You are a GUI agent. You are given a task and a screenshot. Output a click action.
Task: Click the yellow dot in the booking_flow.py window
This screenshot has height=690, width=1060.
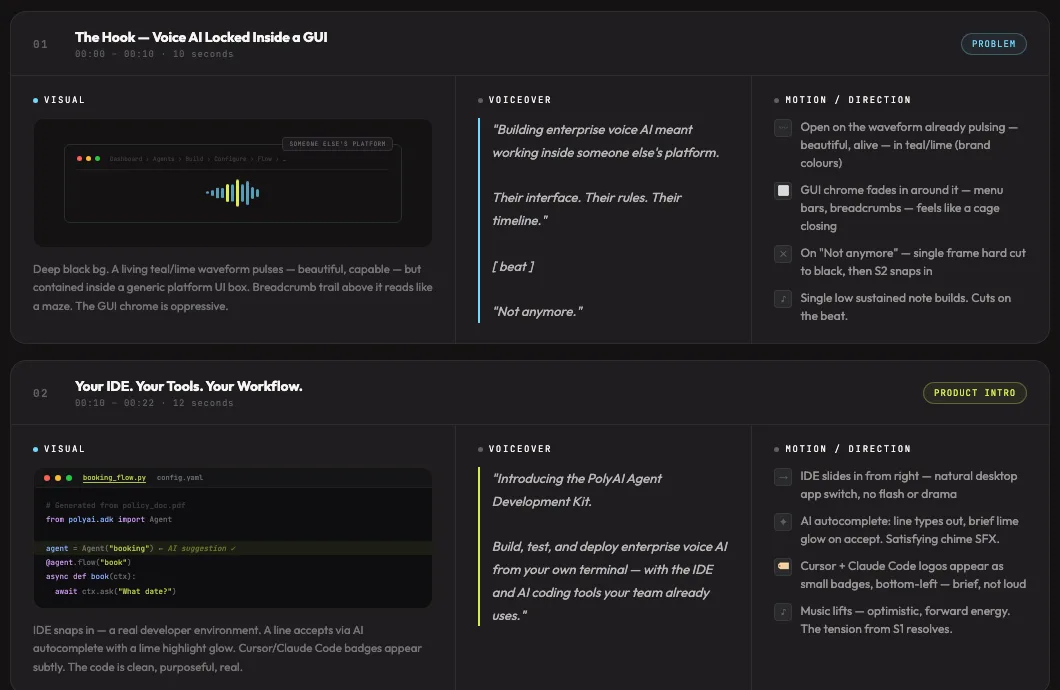pyautogui.click(x=57, y=478)
